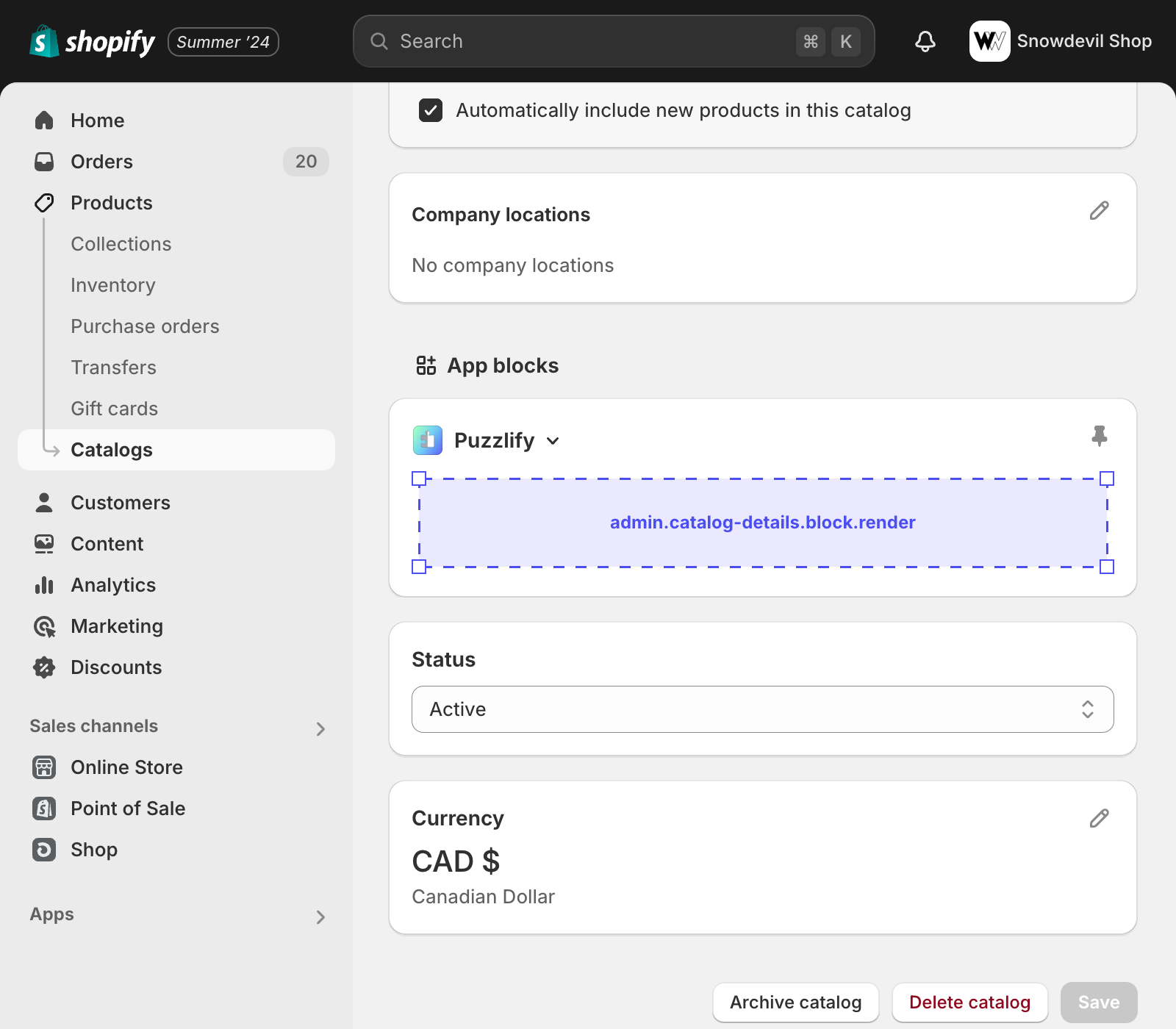The height and width of the screenshot is (1029, 1176).
Task: Click the Search input field
Action: [x=588, y=41]
